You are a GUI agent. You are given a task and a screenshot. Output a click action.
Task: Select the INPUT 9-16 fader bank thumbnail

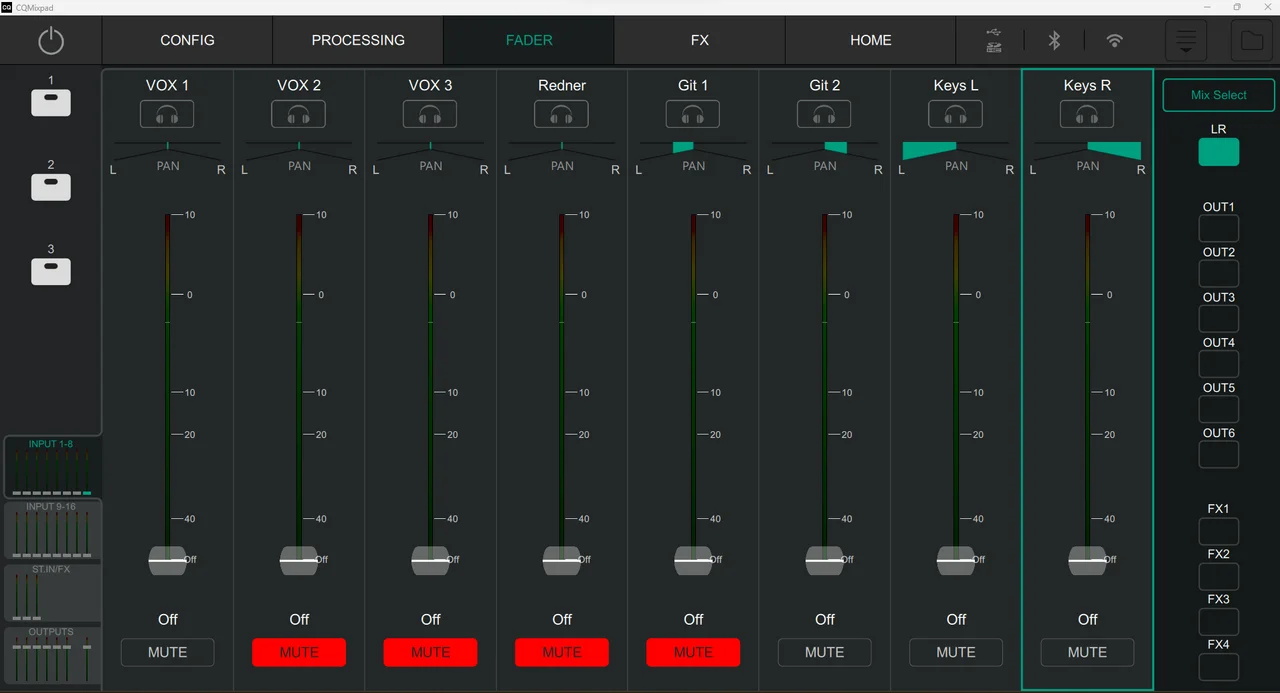point(52,530)
